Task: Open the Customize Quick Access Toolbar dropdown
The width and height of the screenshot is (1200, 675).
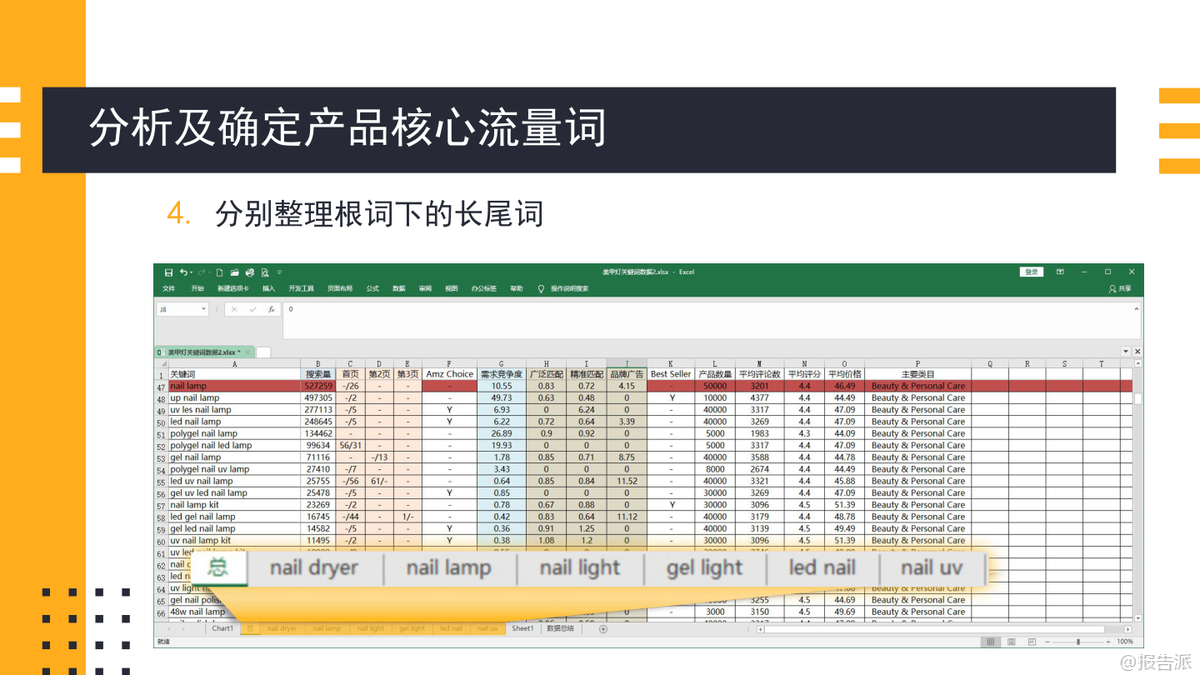Action: pyautogui.click(x=280, y=272)
